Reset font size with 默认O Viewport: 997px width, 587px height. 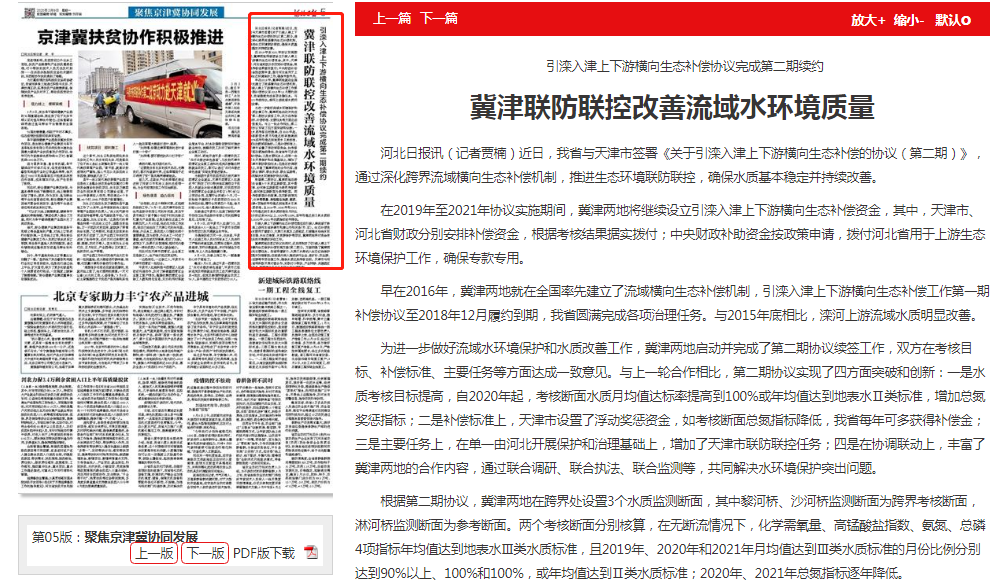click(x=951, y=20)
